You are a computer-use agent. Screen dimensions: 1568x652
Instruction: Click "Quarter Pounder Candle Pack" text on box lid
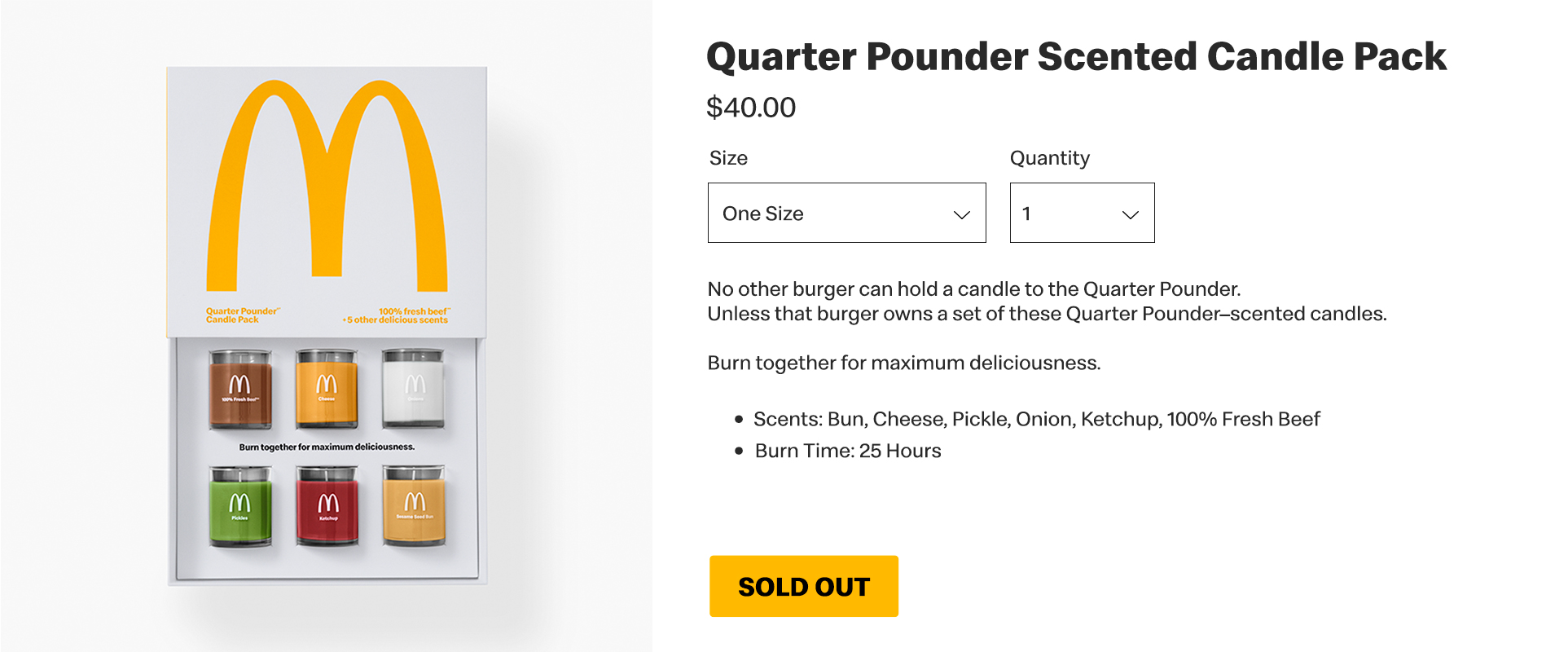pyautogui.click(x=242, y=315)
